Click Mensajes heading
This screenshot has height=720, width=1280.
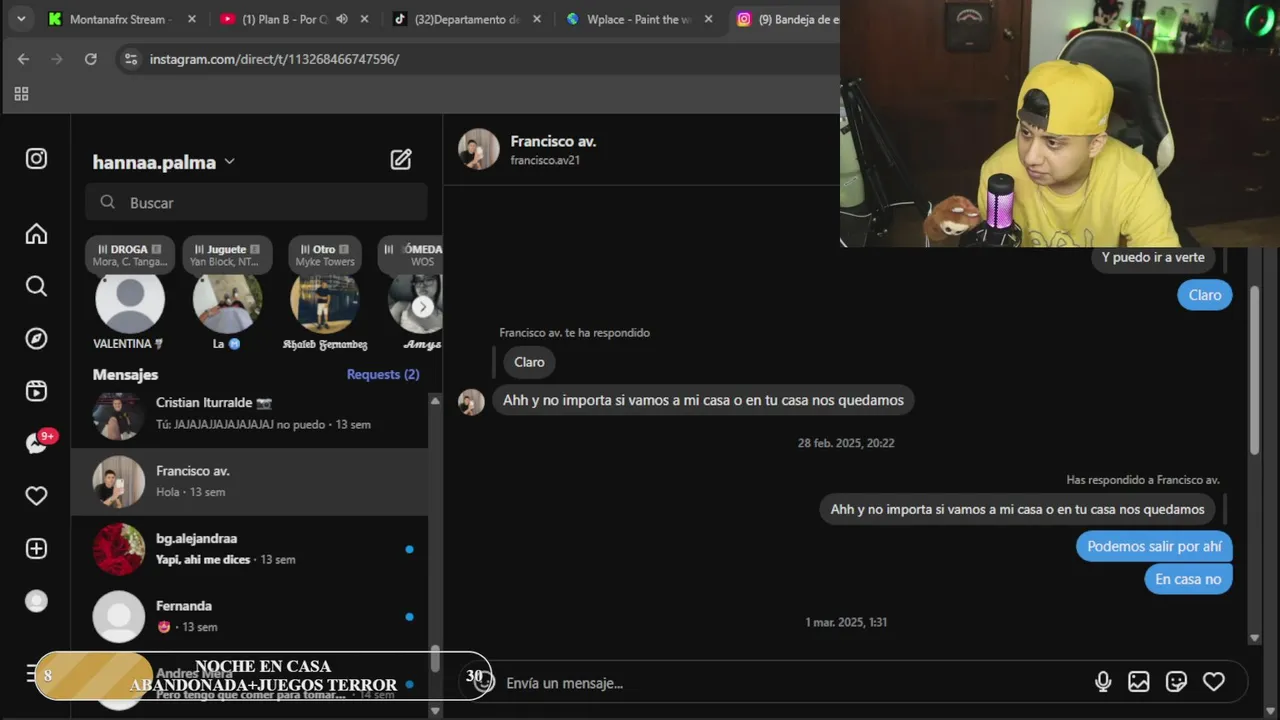pos(125,374)
